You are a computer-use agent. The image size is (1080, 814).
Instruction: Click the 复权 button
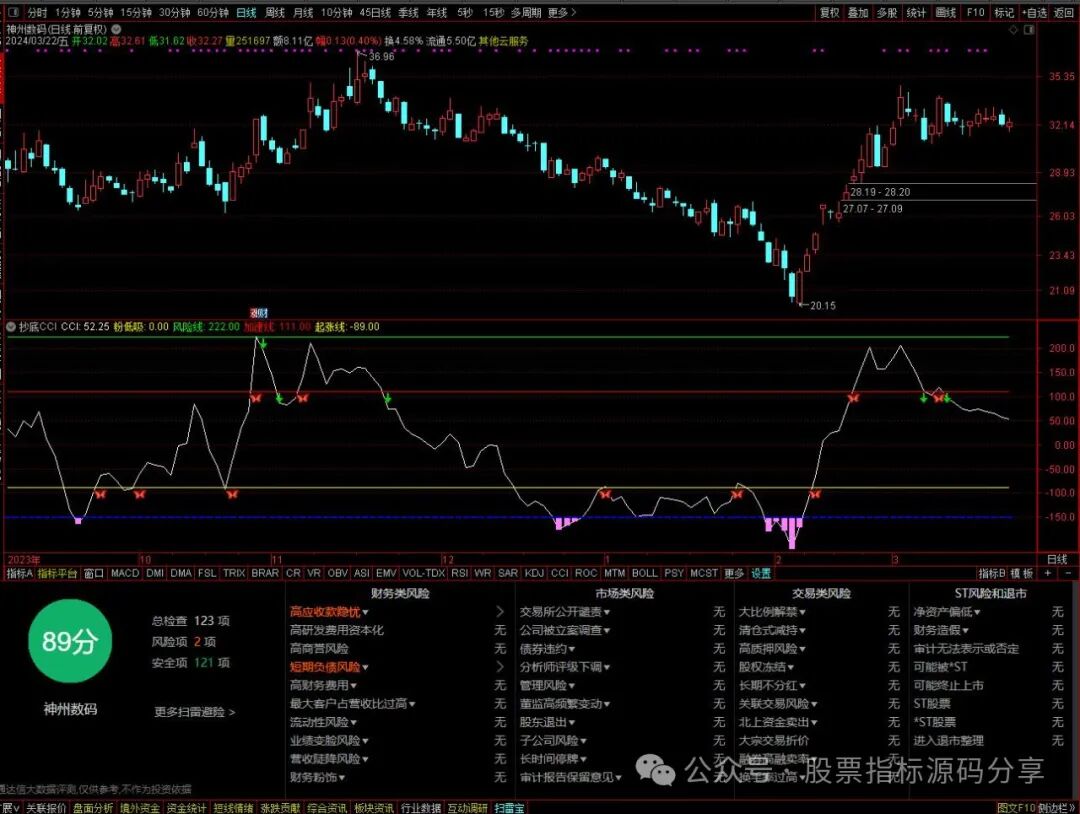point(829,12)
